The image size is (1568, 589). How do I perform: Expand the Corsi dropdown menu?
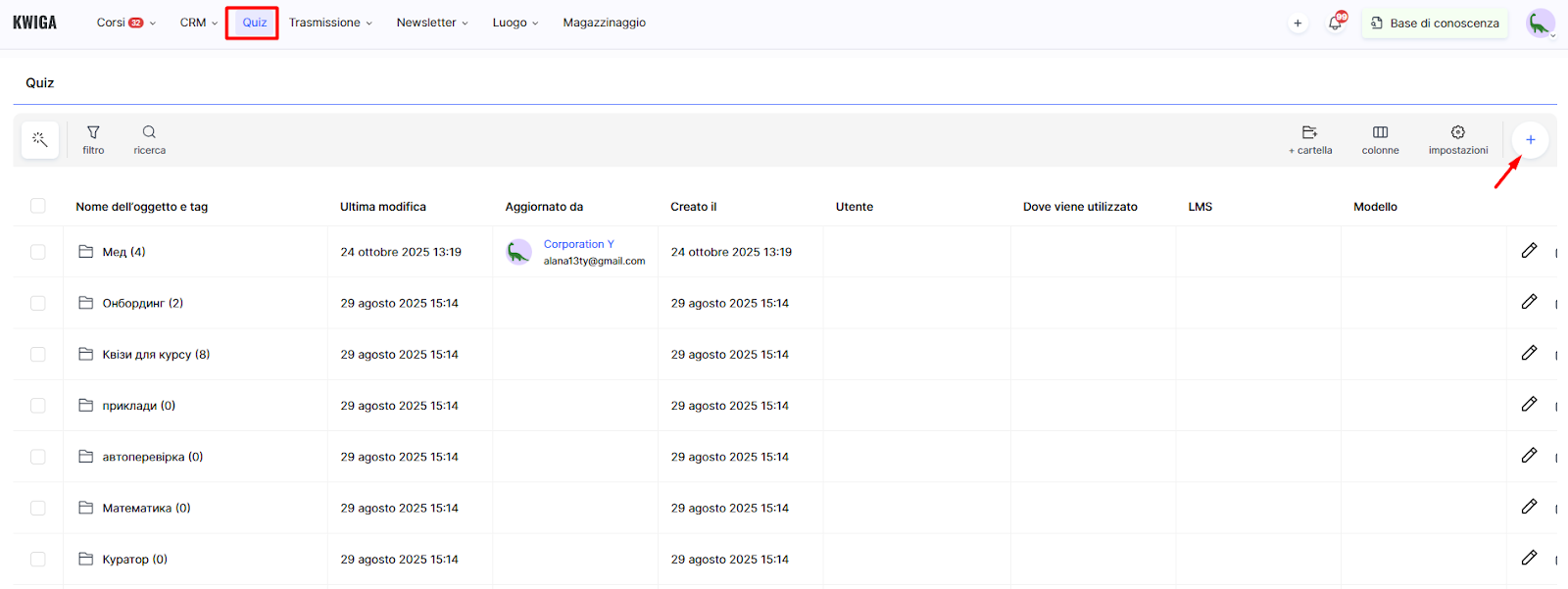(x=125, y=23)
